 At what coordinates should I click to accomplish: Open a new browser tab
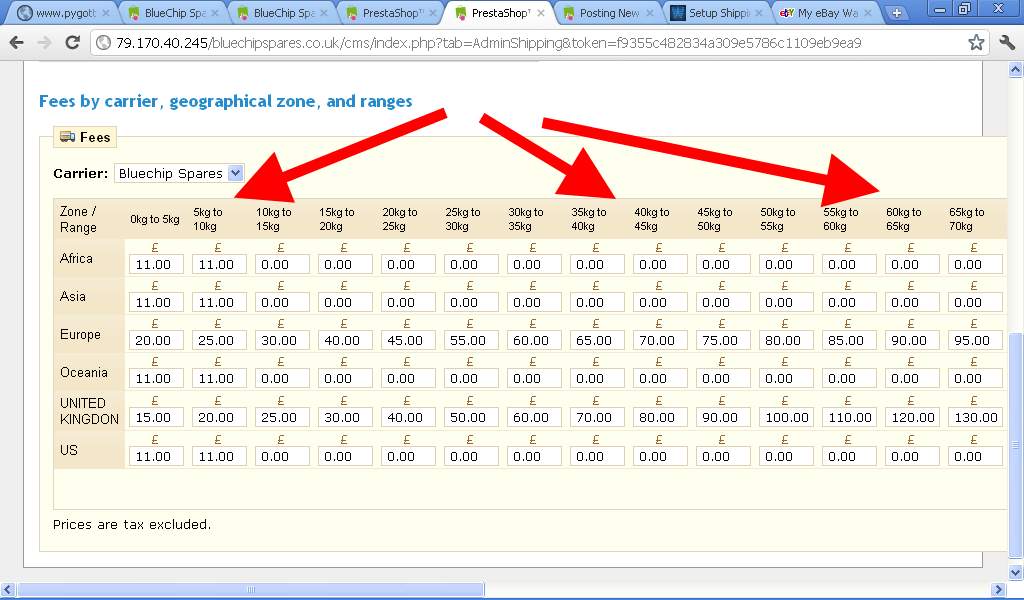coord(897,13)
